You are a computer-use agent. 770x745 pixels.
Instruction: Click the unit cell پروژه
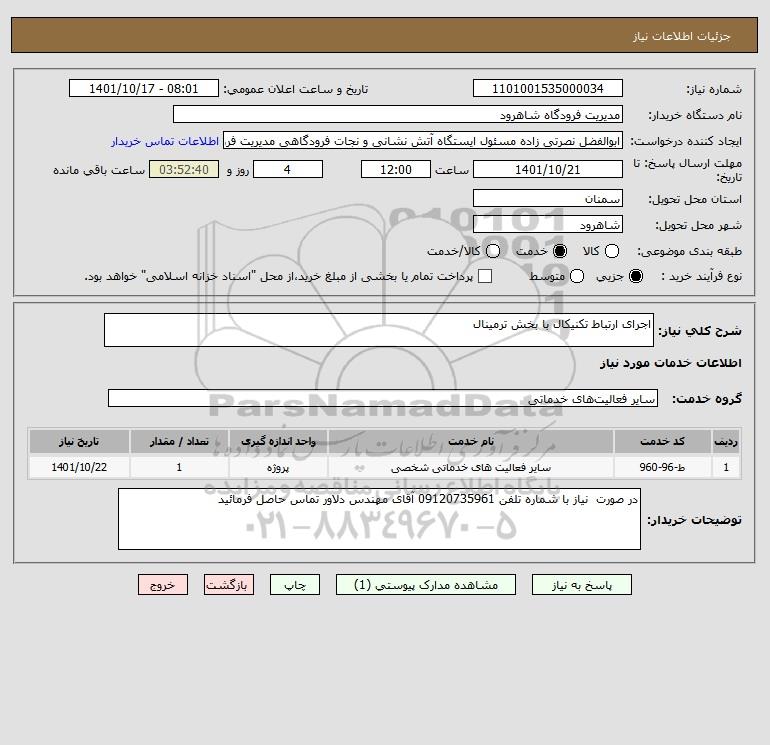[278, 467]
